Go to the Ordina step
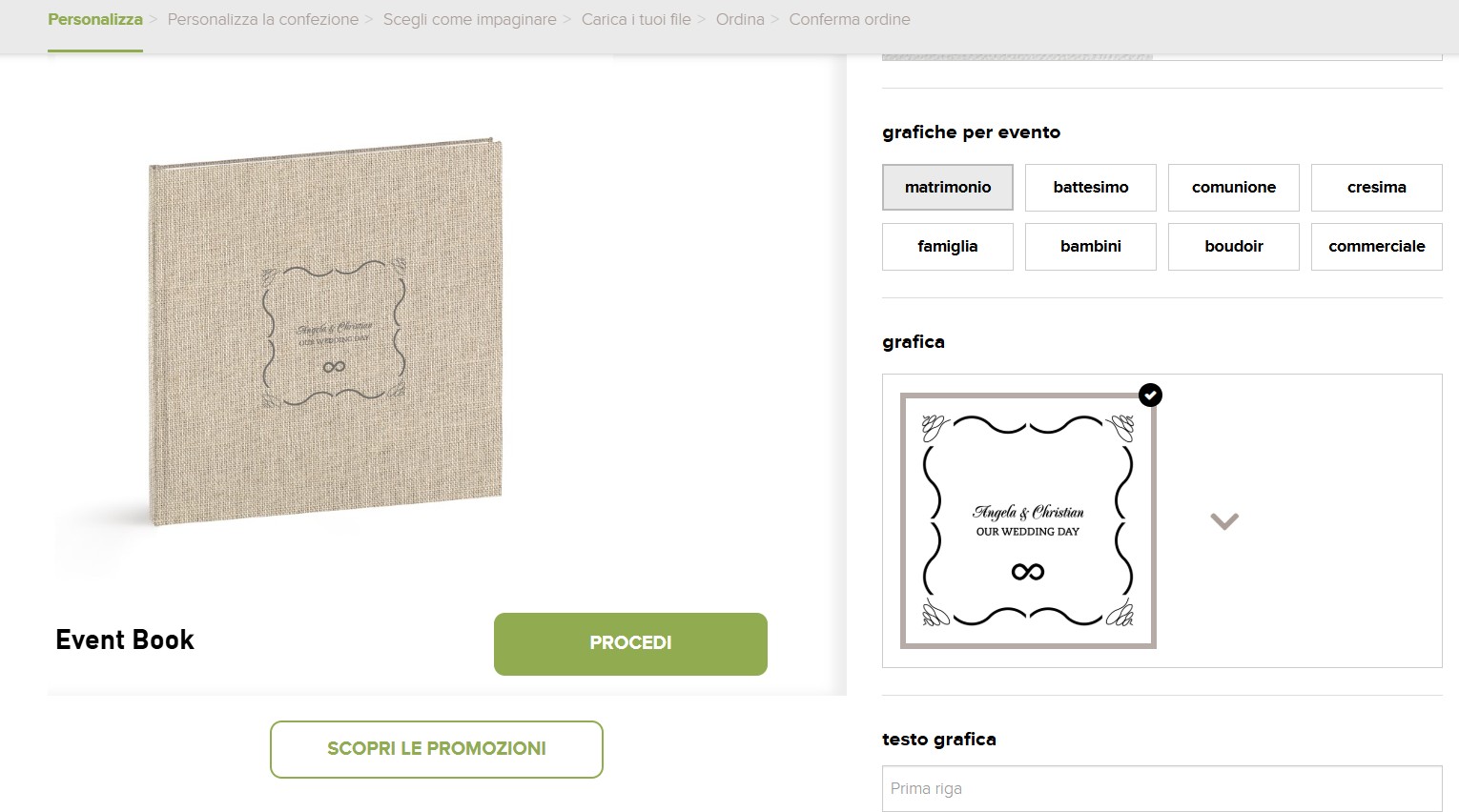1459x812 pixels. pyautogui.click(x=740, y=19)
